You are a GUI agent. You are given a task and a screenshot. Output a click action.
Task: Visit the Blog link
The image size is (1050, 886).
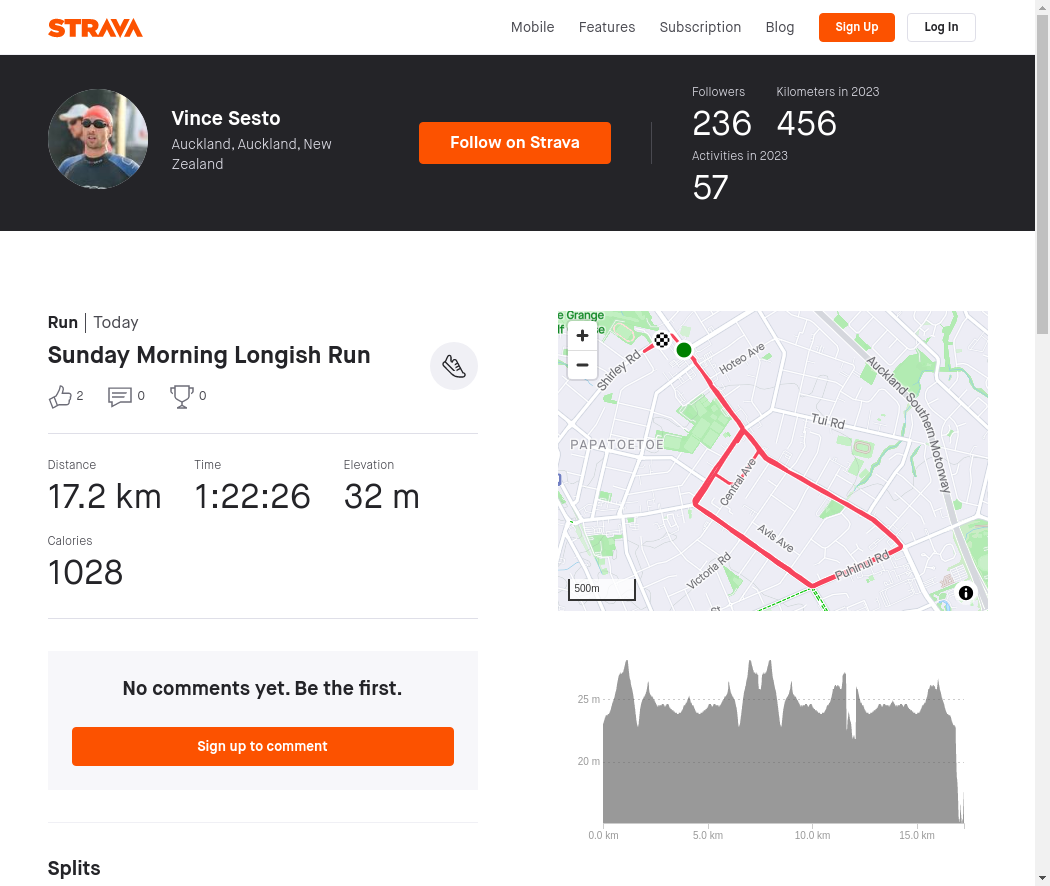[x=779, y=27]
